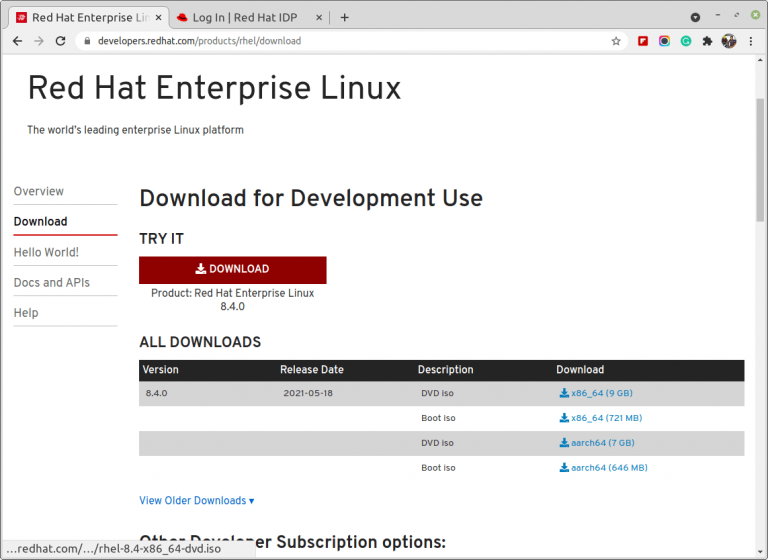This screenshot has width=768, height=560.
Task: Click the world's leading enterprise Linux platform tagline
Action: pos(135,130)
